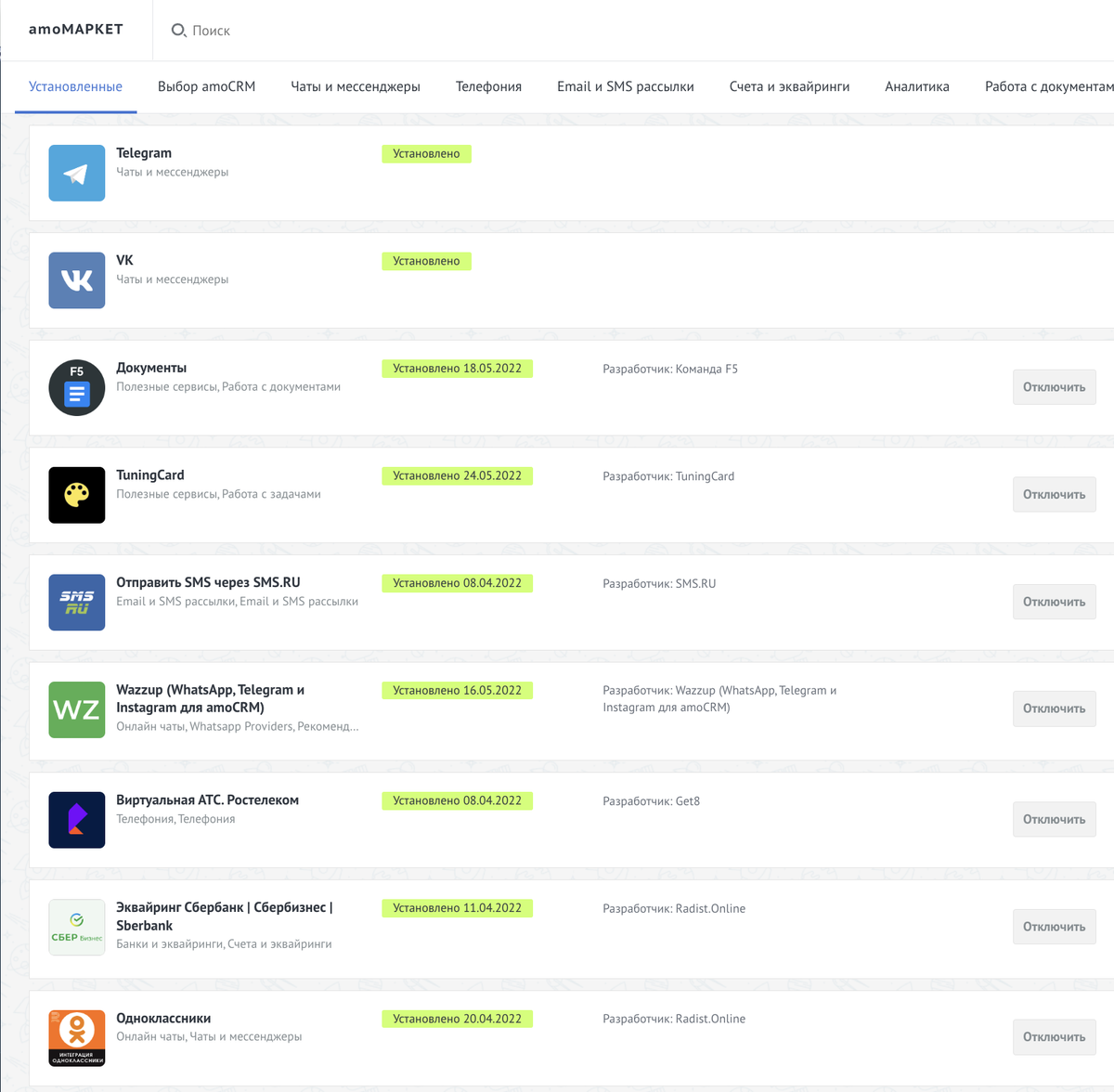Open the Одноклассники integration title
Screen dimensions: 1114x1092
point(163,1019)
